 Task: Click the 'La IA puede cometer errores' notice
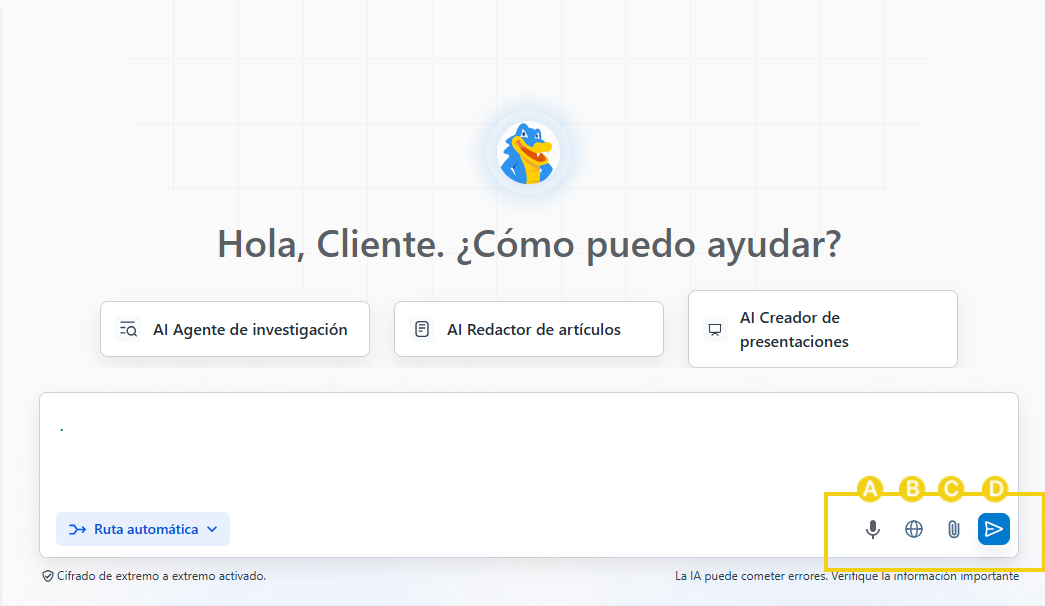click(846, 576)
